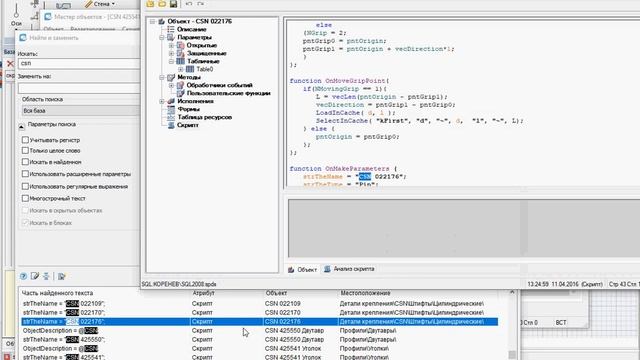
Task: Switch to the Объект bottom tab
Action: coord(302,270)
